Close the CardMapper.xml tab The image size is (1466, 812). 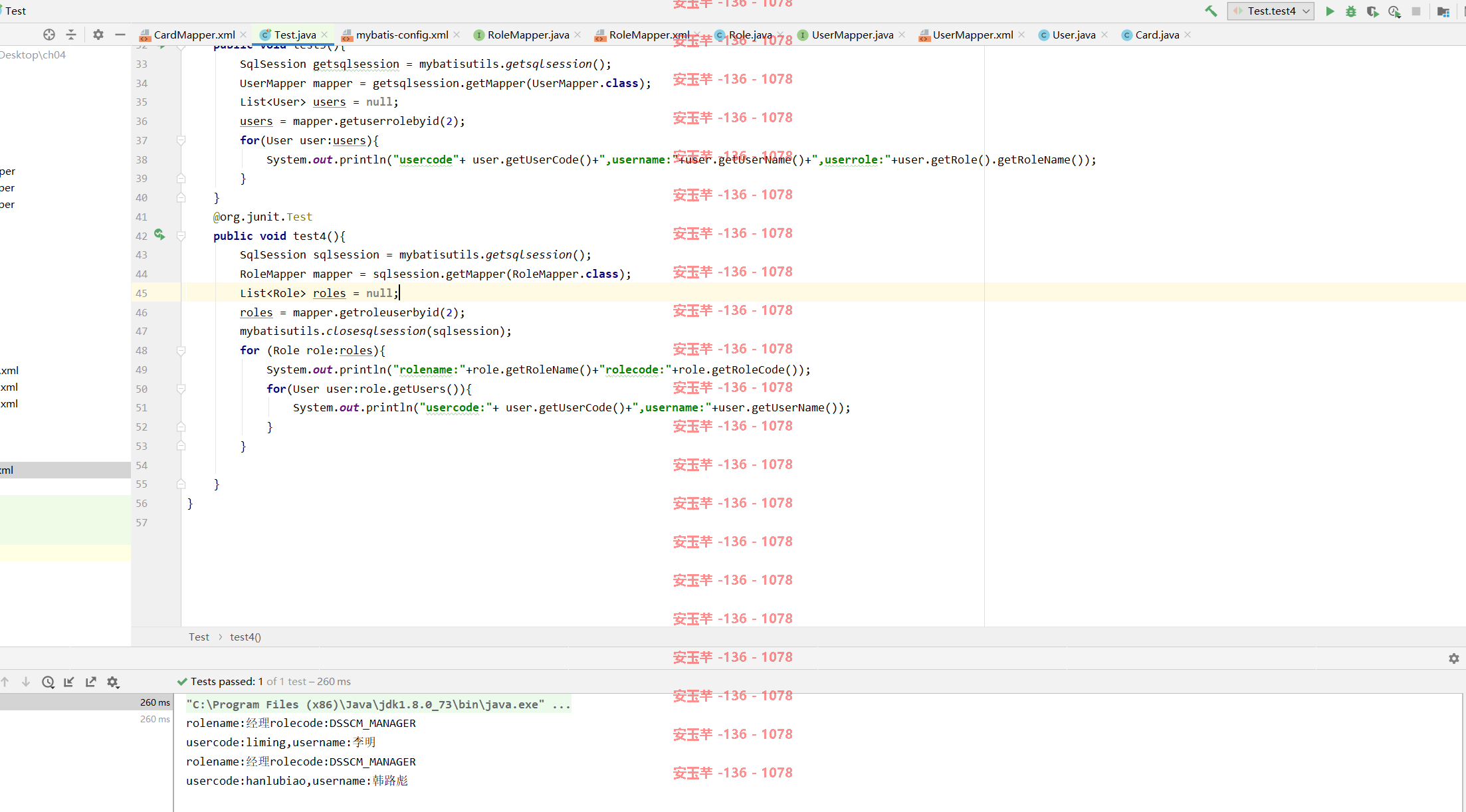click(244, 35)
